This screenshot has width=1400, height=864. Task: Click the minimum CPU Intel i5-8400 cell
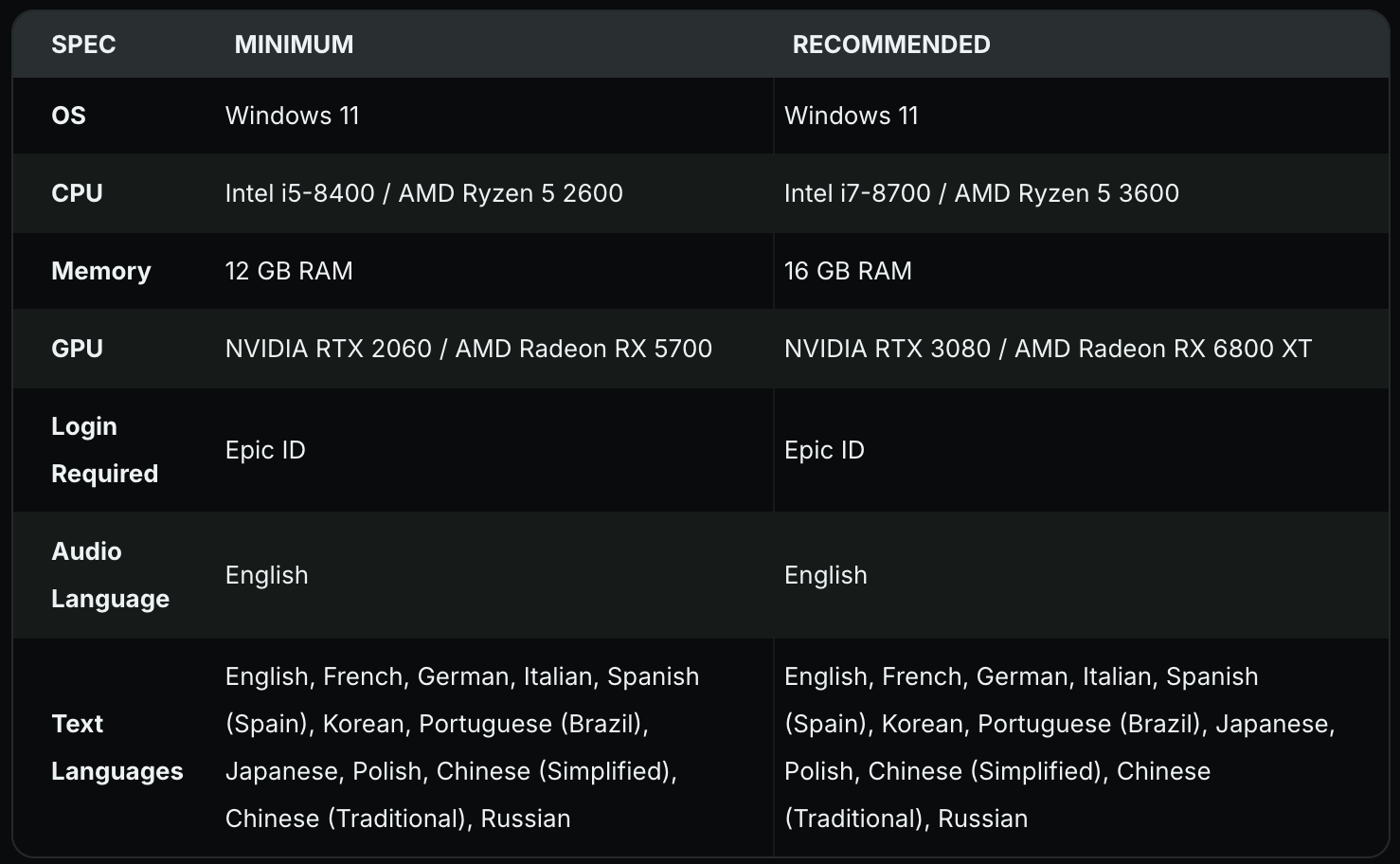[x=423, y=193]
